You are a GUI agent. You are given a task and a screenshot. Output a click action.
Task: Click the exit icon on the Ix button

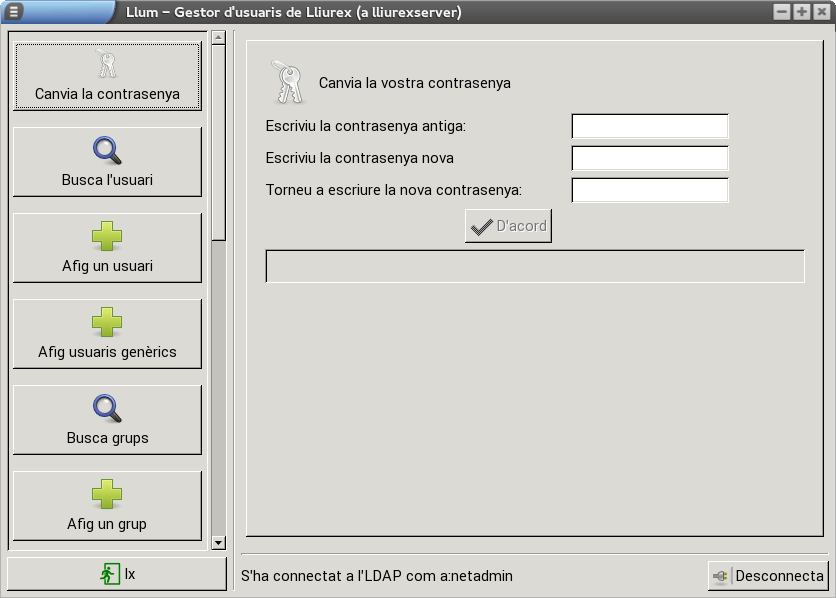pyautogui.click(x=109, y=574)
